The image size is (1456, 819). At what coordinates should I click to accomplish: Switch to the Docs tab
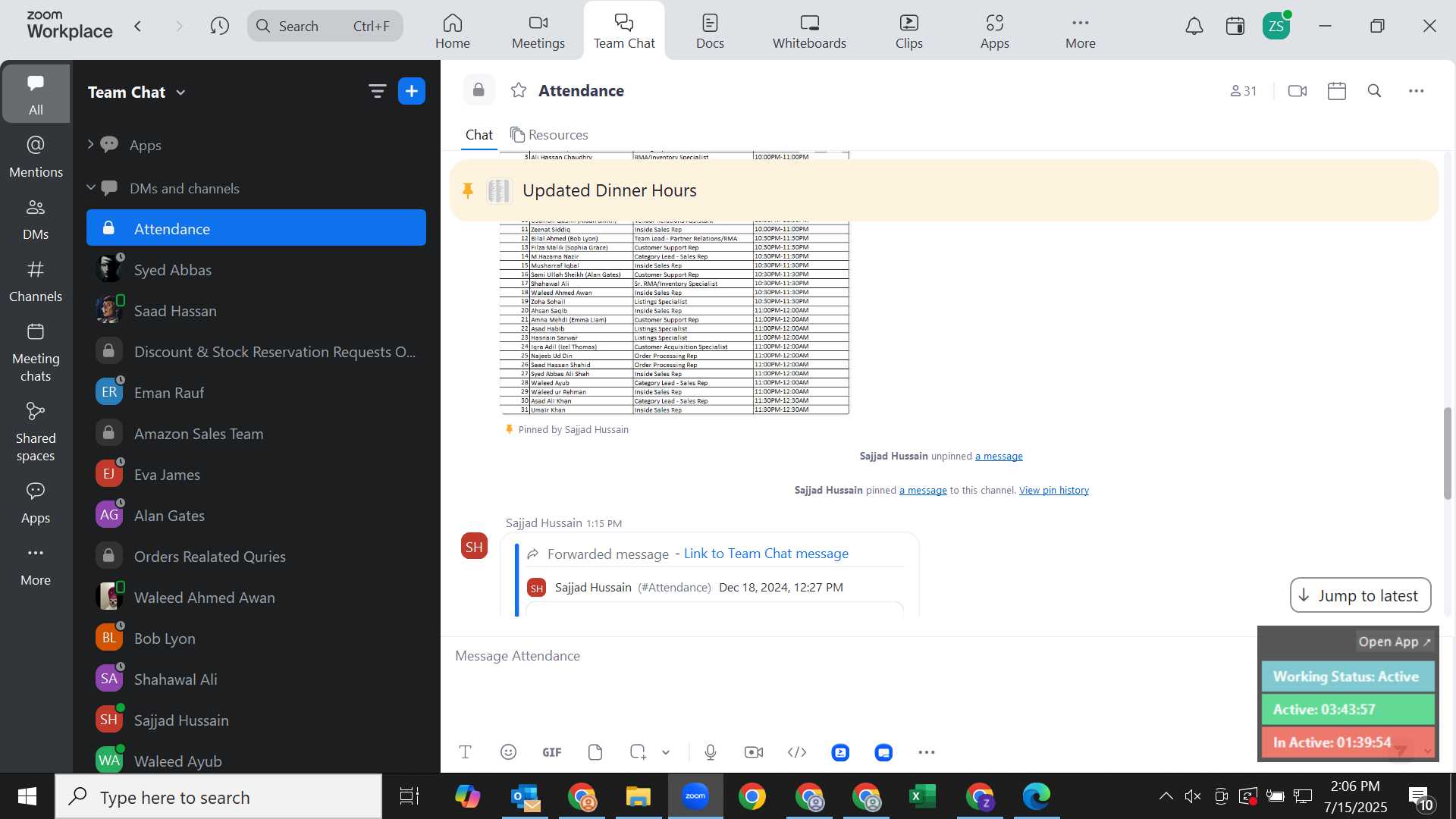point(710,31)
